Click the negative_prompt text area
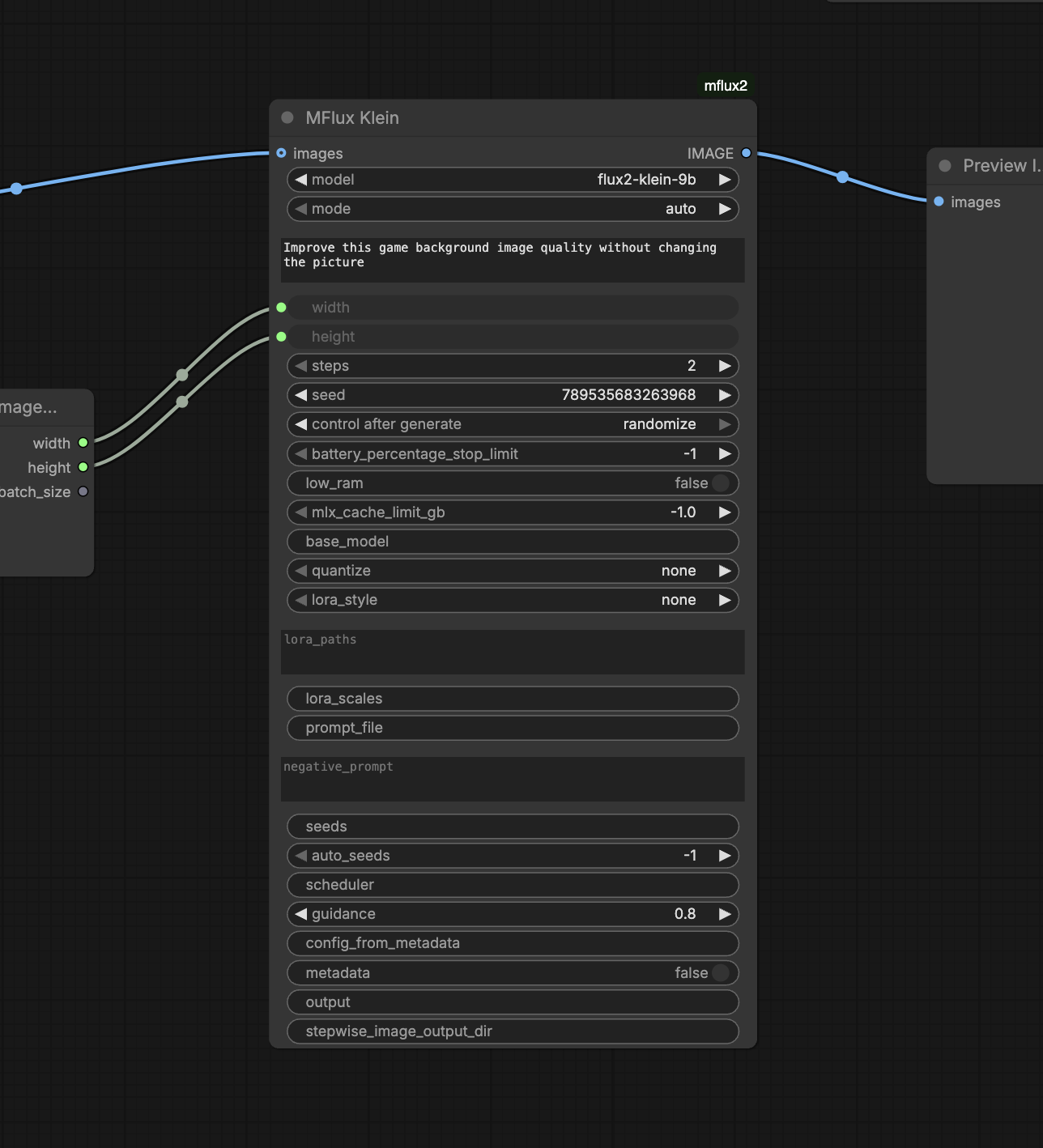This screenshot has width=1043, height=1148. 513,780
